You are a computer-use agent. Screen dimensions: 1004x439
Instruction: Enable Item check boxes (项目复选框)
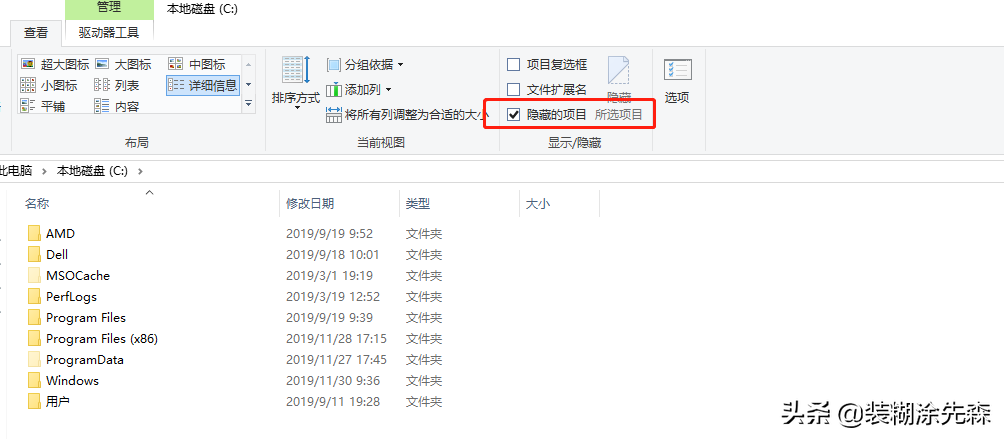[514, 65]
